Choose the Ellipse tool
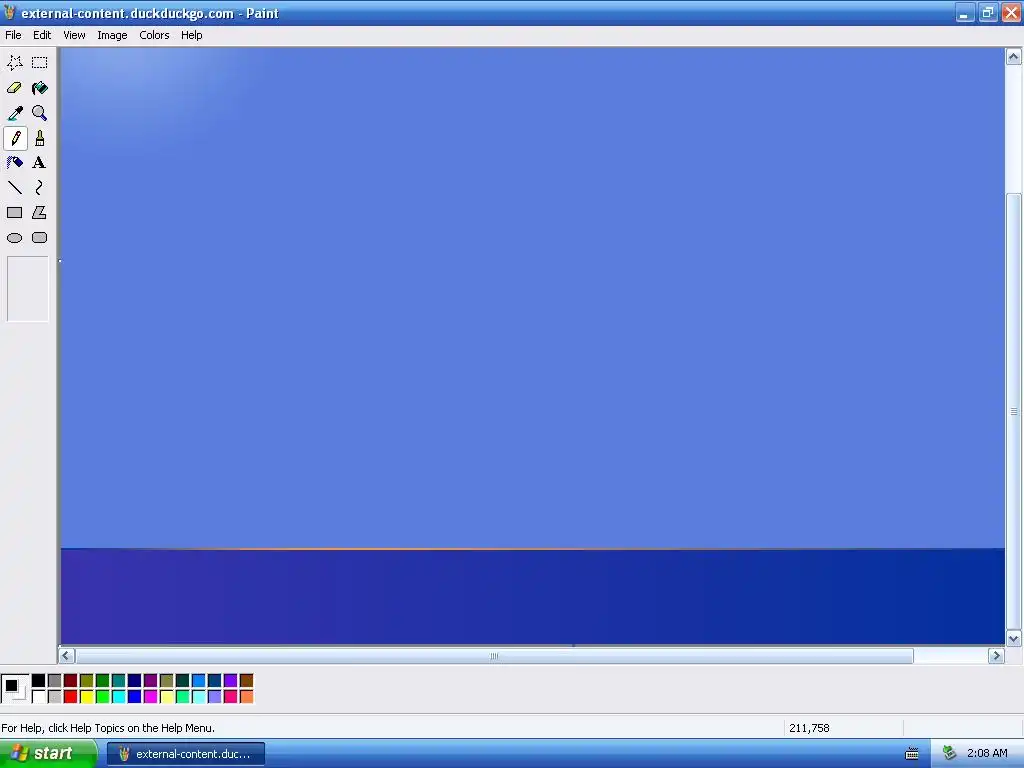This screenshot has width=1024, height=768. 15,238
